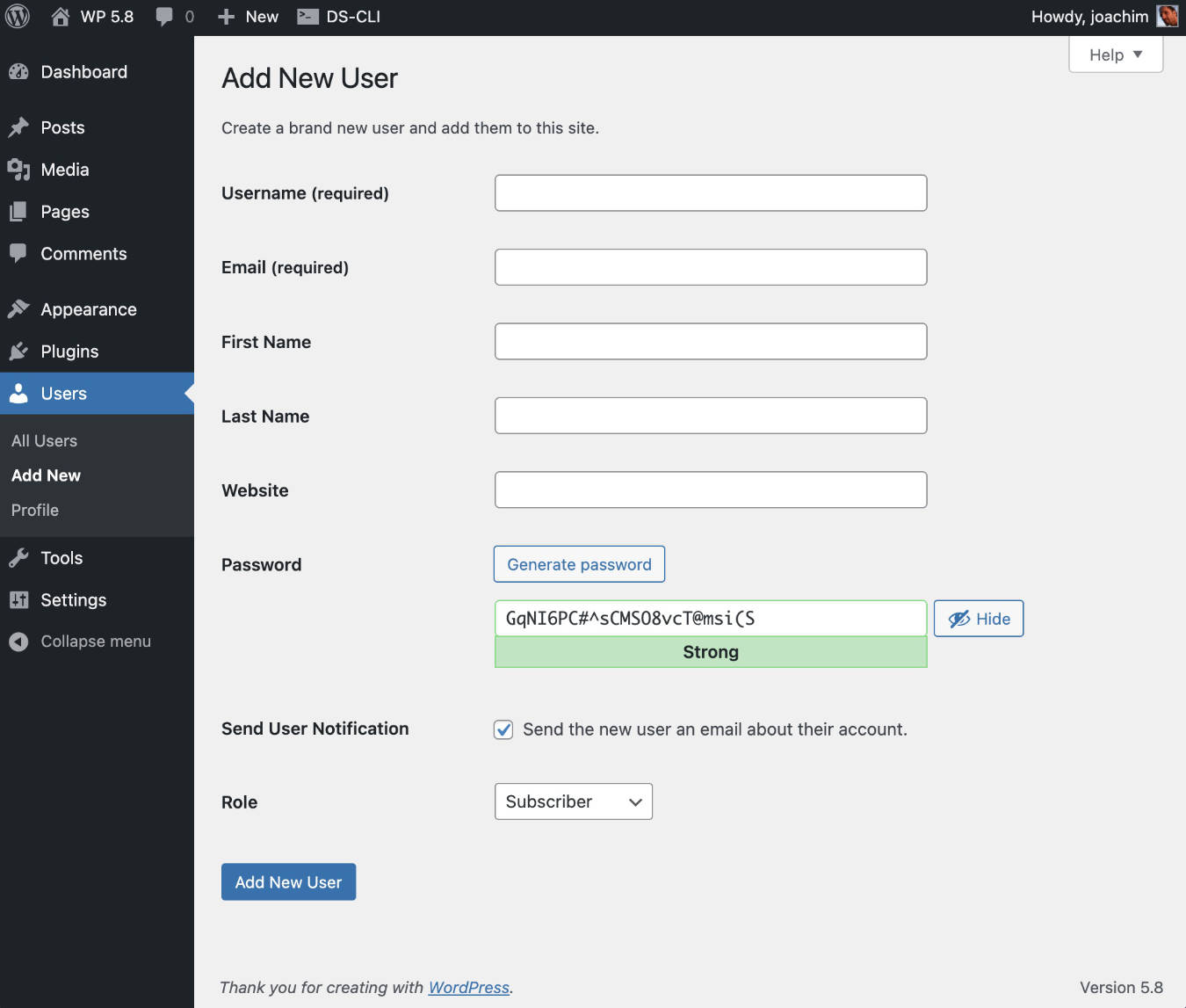Open Appearance via the paintbrush icon
The height and width of the screenshot is (1008, 1186).
(19, 308)
